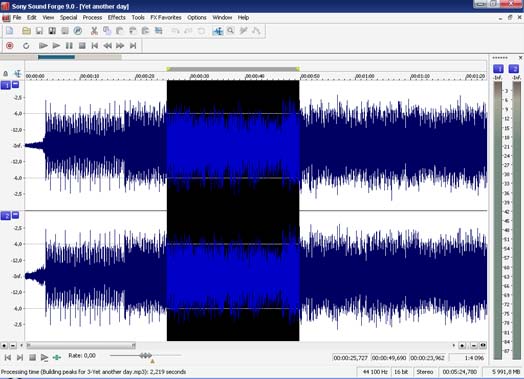Open the Effects menu
The width and height of the screenshot is (524, 379).
click(x=116, y=18)
